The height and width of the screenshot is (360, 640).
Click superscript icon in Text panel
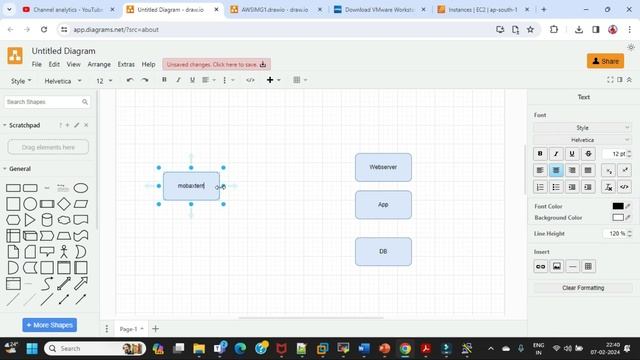click(624, 170)
